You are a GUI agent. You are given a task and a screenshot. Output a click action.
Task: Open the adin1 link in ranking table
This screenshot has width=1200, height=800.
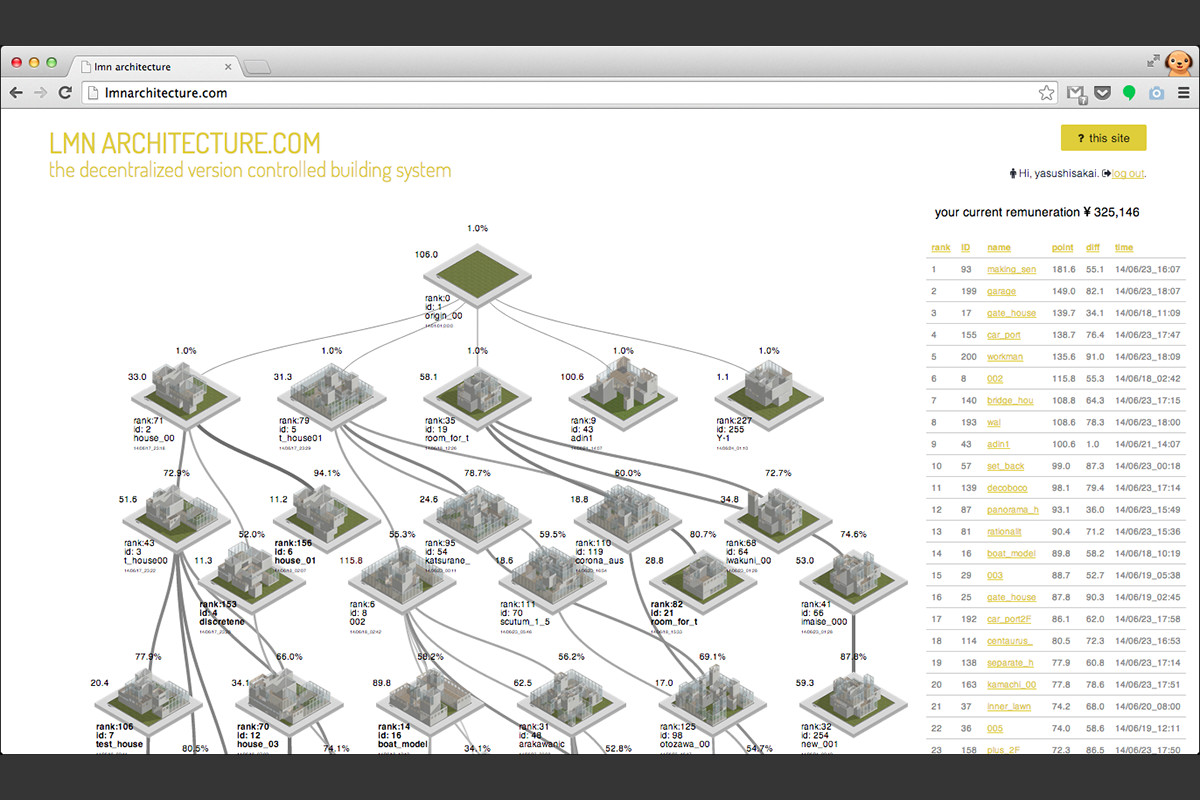pos(998,444)
